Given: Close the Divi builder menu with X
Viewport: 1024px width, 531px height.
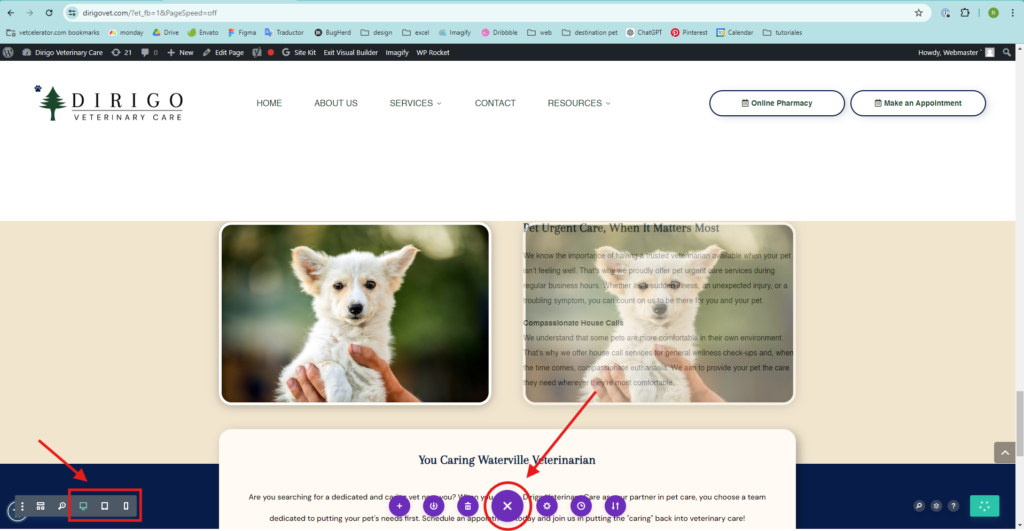Looking at the screenshot, I should coord(507,506).
